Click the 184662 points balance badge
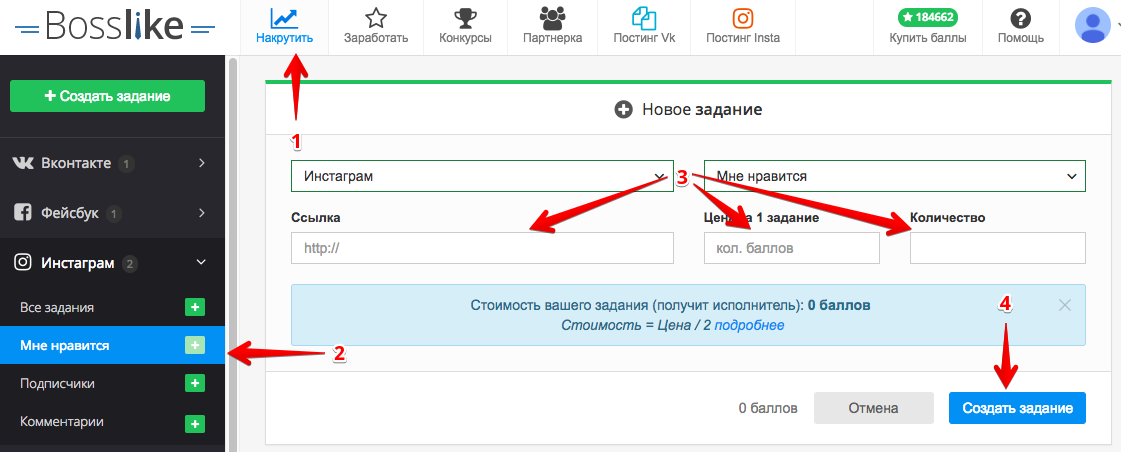Viewport: 1121px width, 452px height. tap(927, 16)
